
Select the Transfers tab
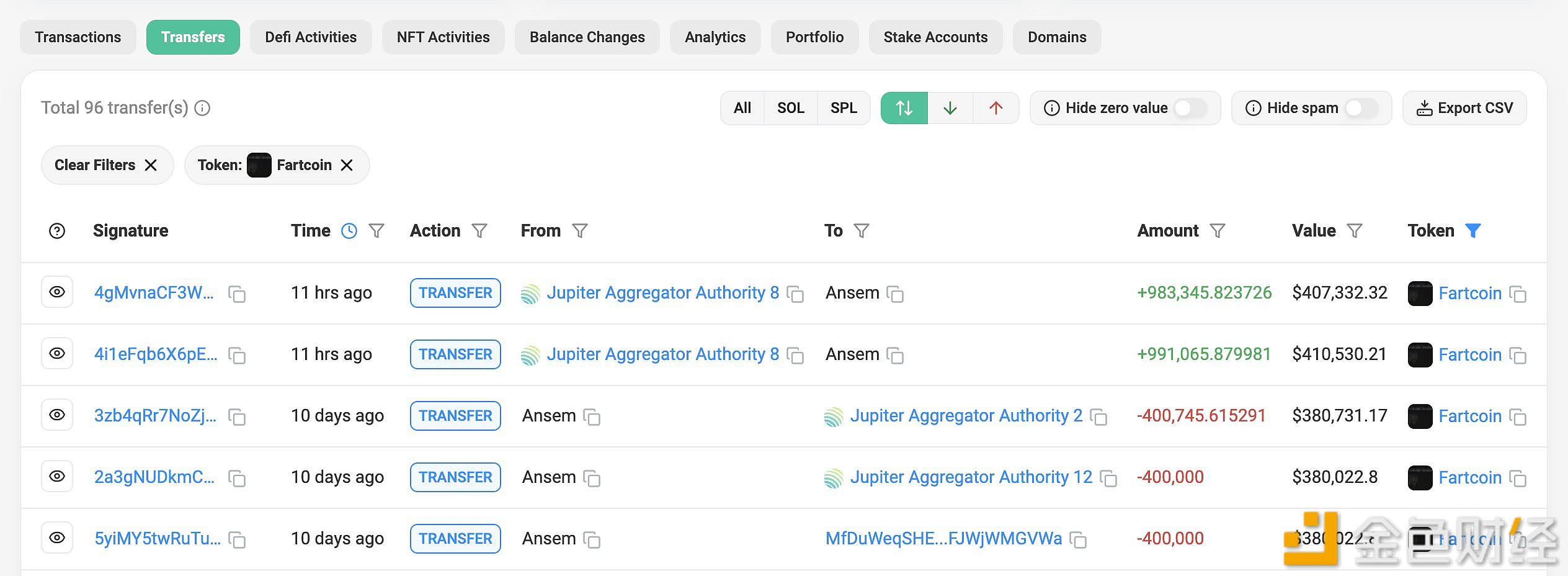click(x=193, y=37)
